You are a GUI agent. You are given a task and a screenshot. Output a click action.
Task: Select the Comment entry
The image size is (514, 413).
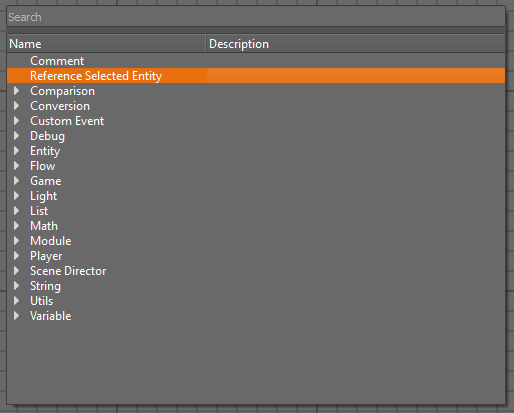[x=57, y=61]
